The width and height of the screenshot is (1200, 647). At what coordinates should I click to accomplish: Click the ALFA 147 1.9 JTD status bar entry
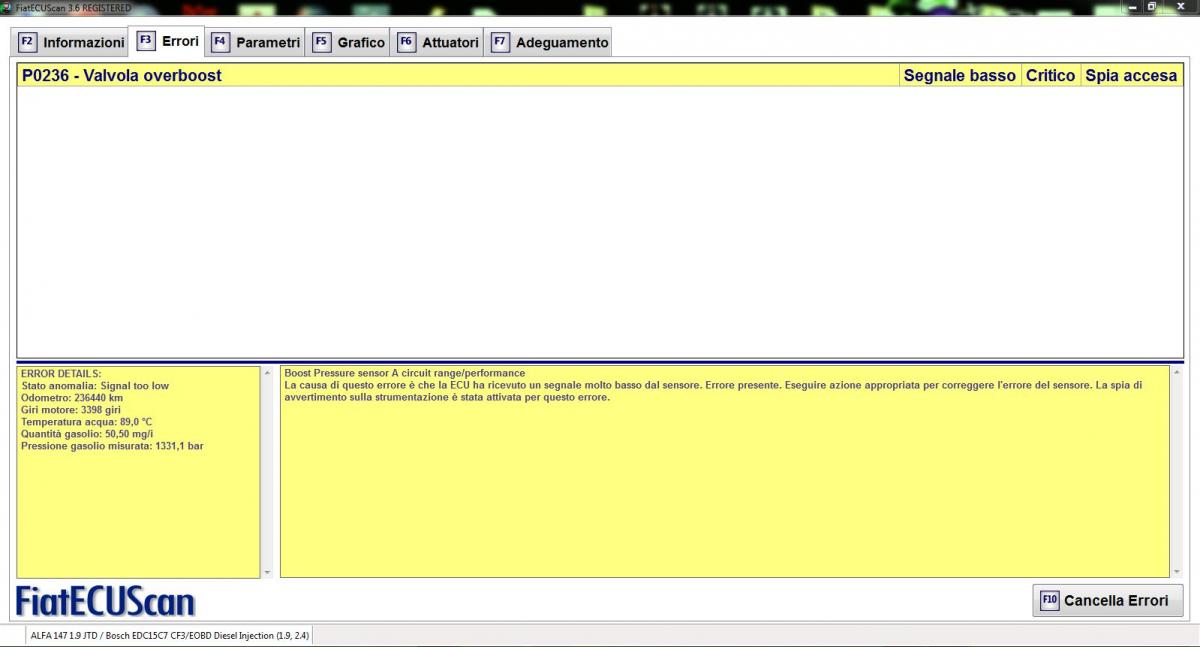[x=169, y=635]
